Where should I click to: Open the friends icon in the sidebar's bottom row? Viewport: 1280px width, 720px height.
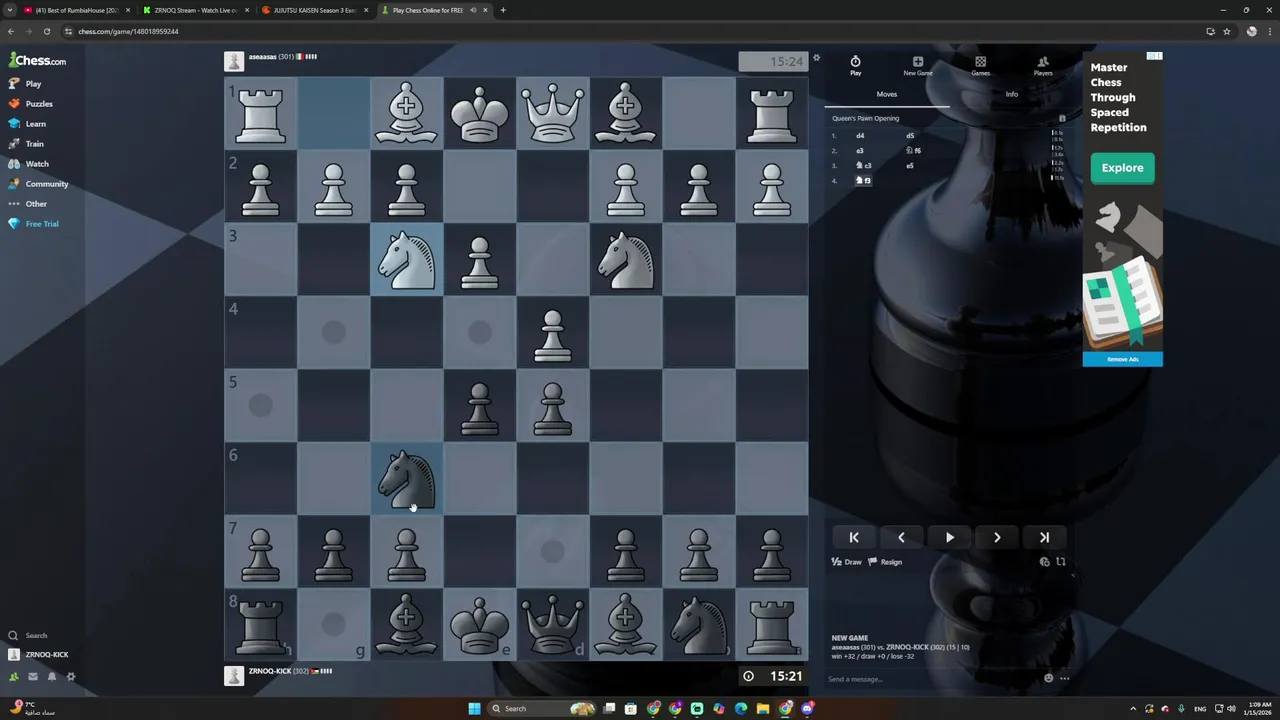14,677
